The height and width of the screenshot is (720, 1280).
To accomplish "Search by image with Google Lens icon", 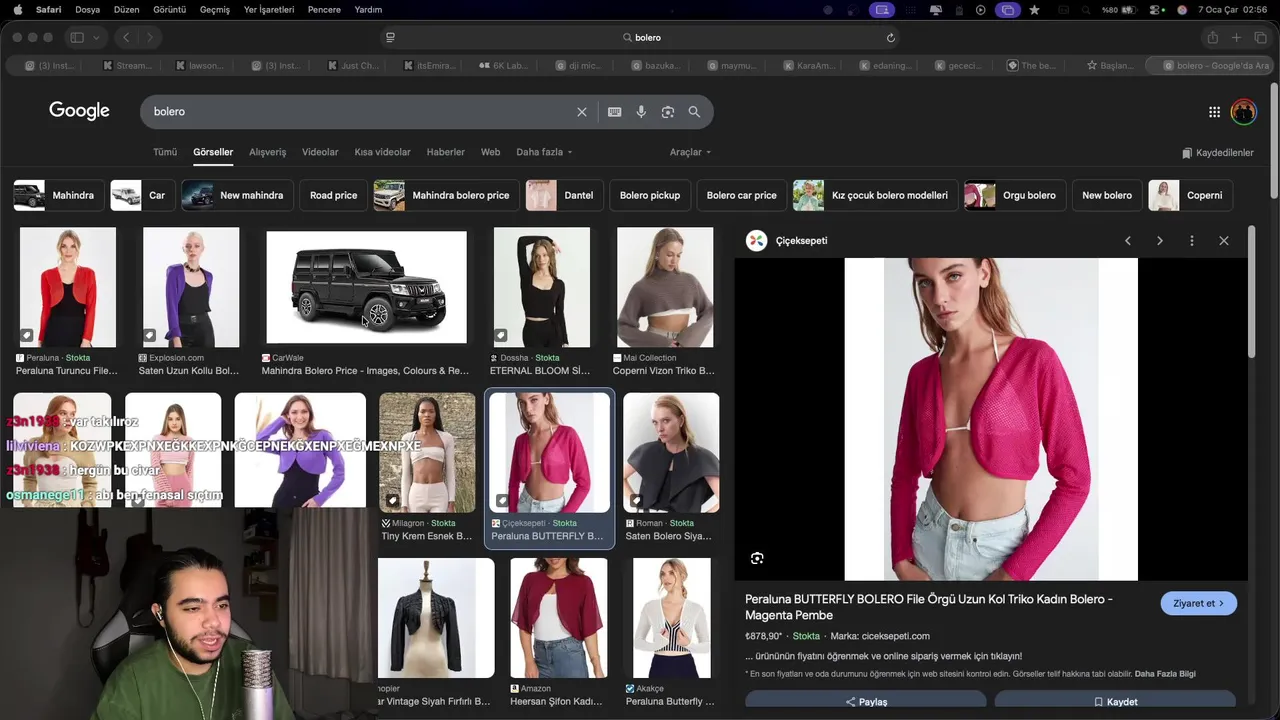I will [x=668, y=112].
